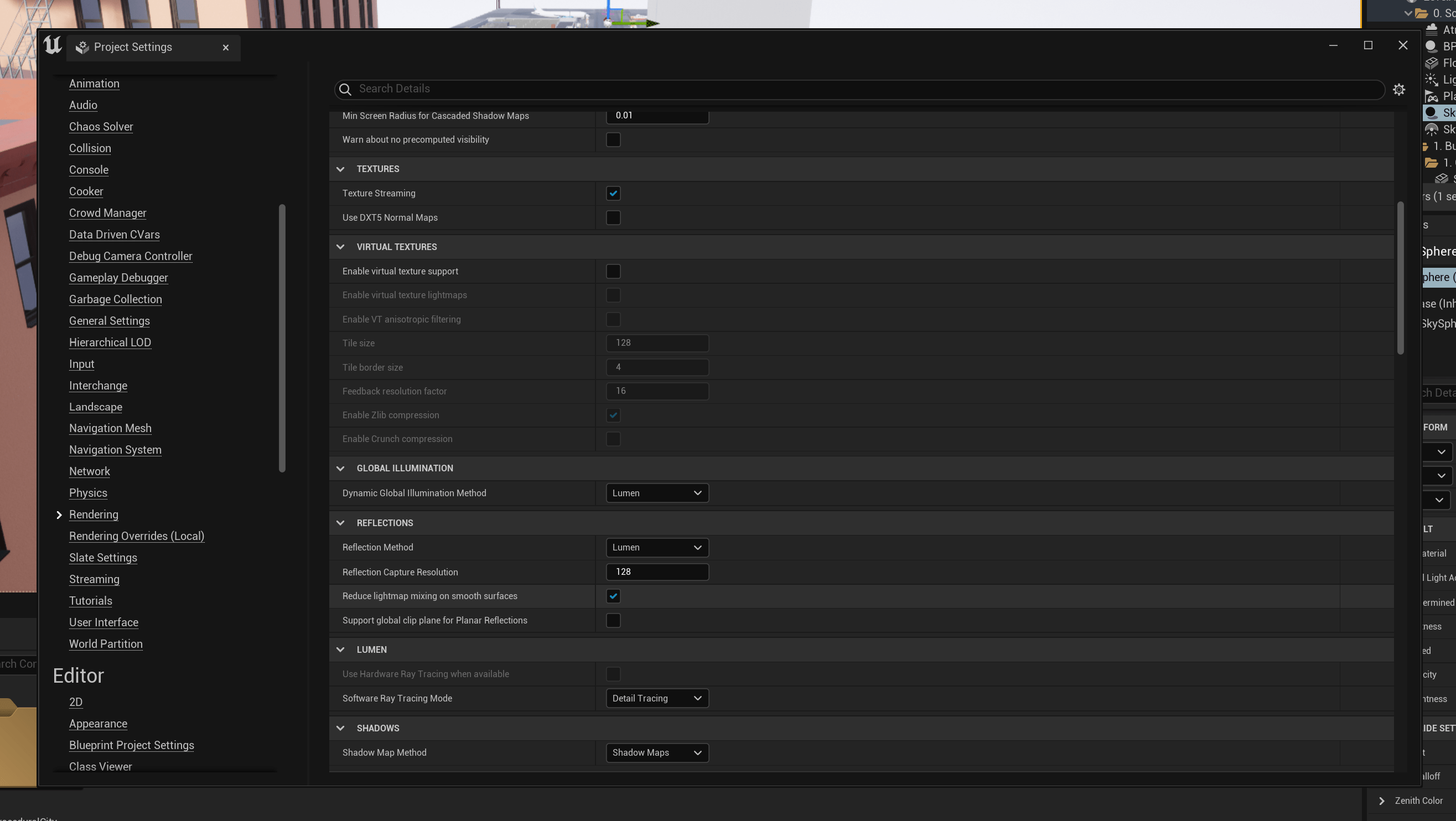Go to the Navigation Mesh settings
The image size is (1456, 821).
click(110, 428)
